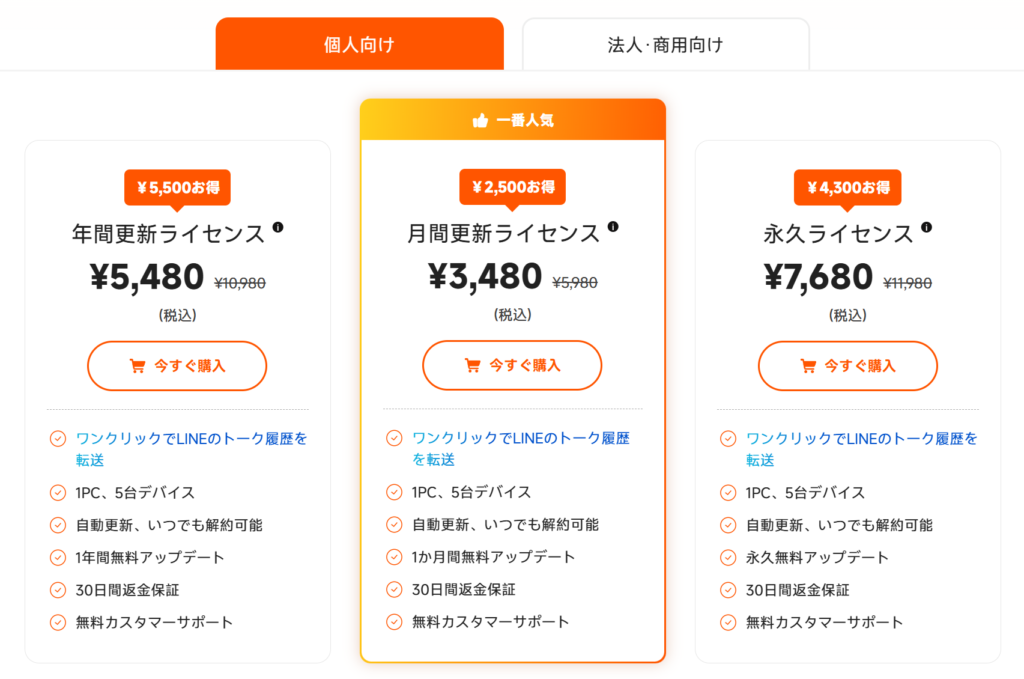This screenshot has height=679, width=1024.
Task: Click the cart icon in the 年間更新 purchase button
Action: pyautogui.click(x=140, y=365)
